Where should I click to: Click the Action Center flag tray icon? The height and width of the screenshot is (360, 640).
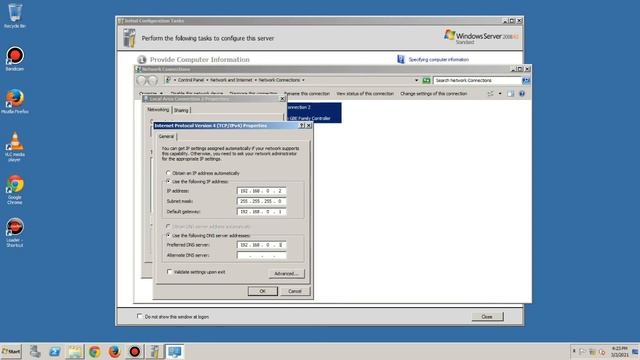pos(582,352)
